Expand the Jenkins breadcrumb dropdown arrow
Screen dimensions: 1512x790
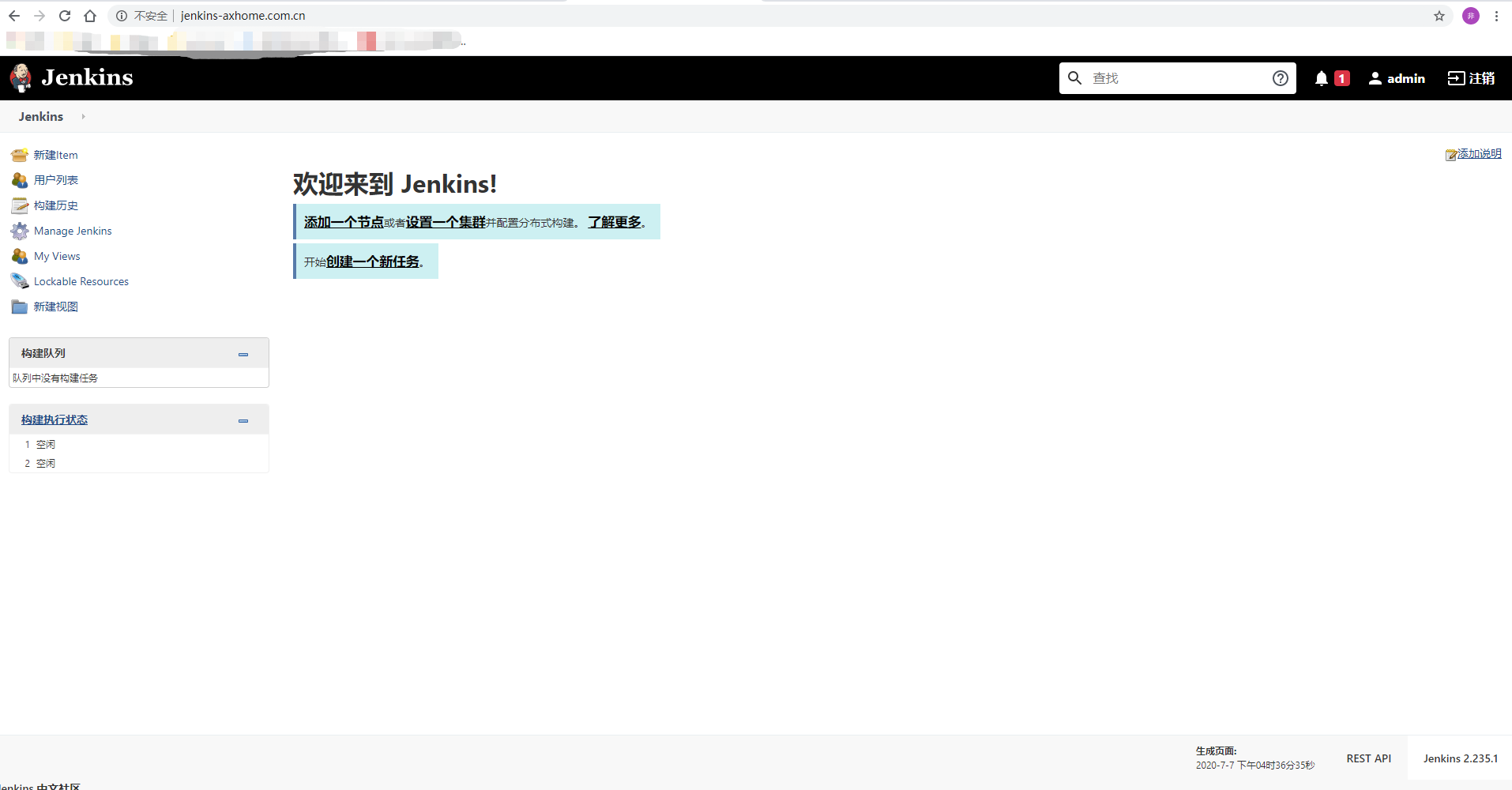click(83, 116)
